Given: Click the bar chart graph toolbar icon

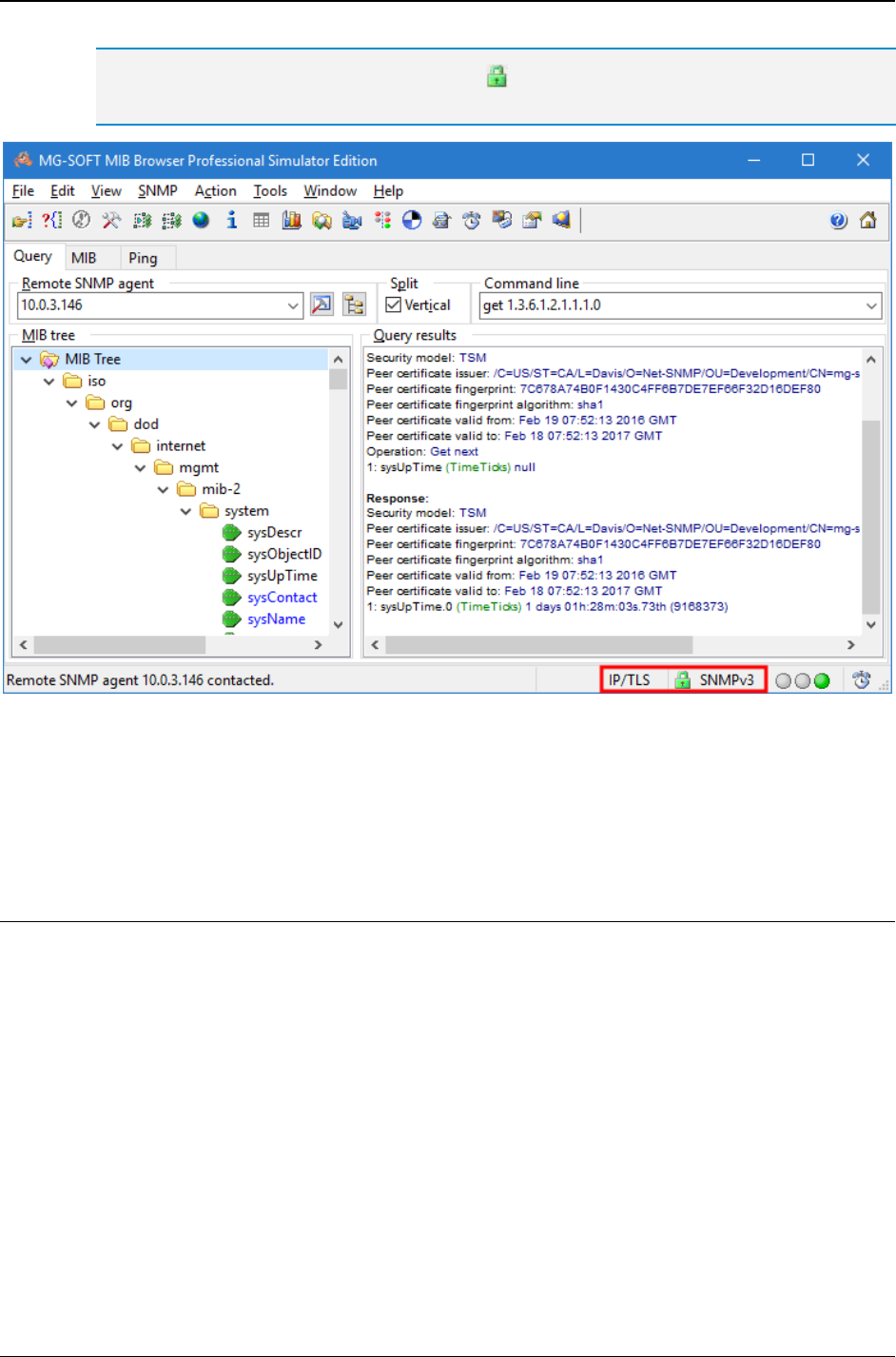Looking at the screenshot, I should click(x=292, y=221).
